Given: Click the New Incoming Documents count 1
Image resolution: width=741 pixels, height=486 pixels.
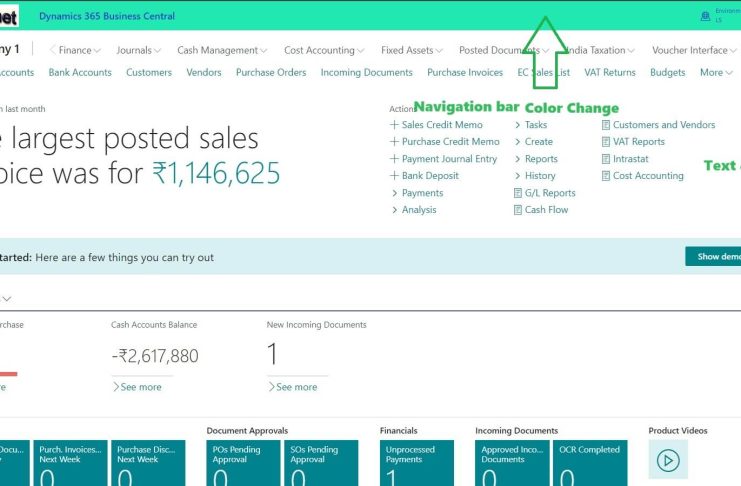Looking at the screenshot, I should click(x=272, y=354).
